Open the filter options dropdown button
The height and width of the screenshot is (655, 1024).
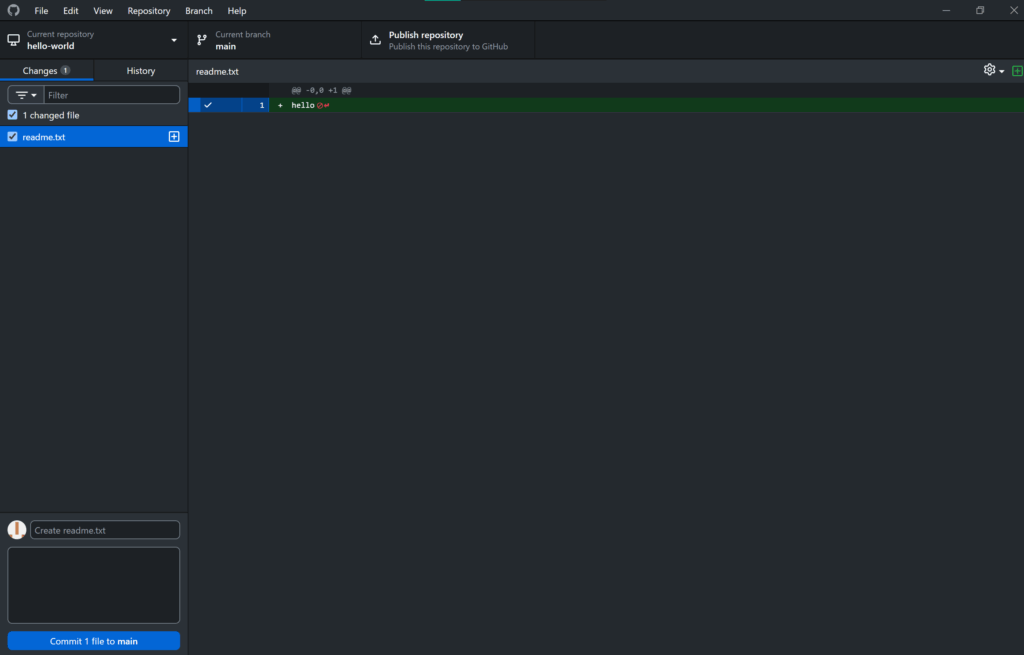click(x=26, y=95)
